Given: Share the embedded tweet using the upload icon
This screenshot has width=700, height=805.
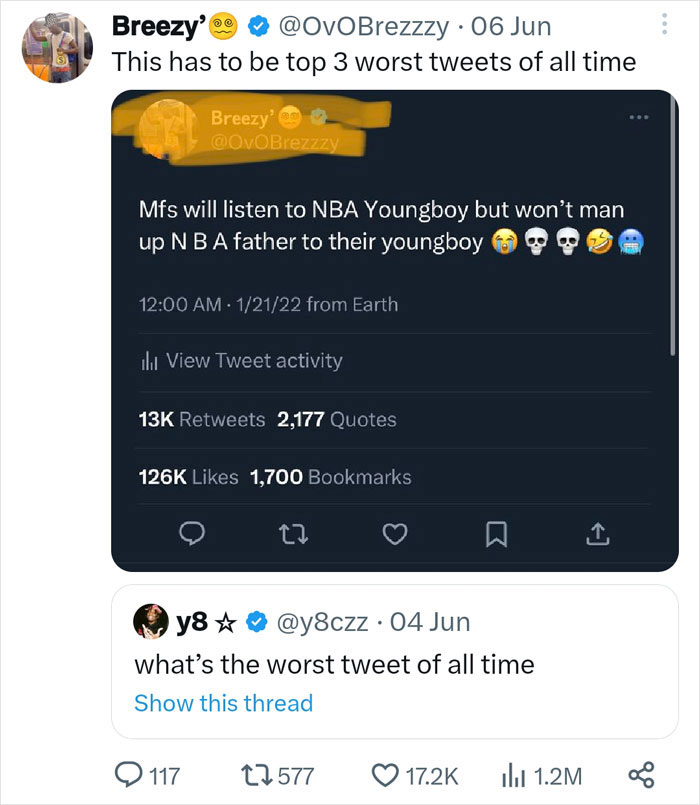Looking at the screenshot, I should [597, 535].
